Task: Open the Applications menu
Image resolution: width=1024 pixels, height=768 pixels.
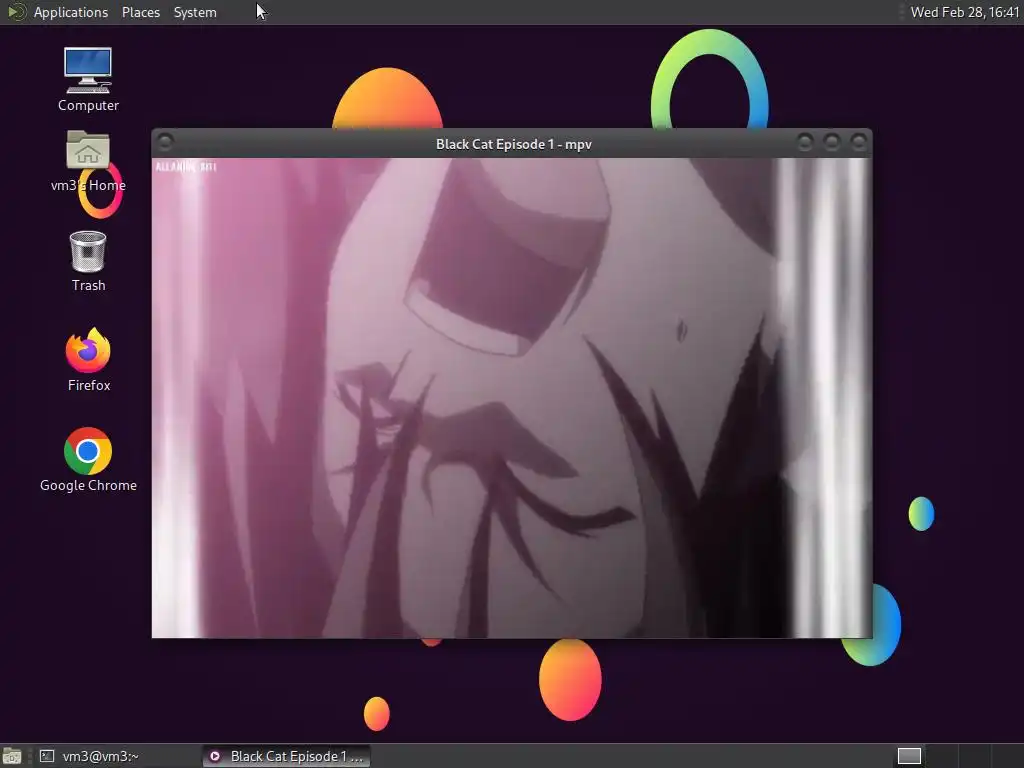Action: pyautogui.click(x=71, y=12)
